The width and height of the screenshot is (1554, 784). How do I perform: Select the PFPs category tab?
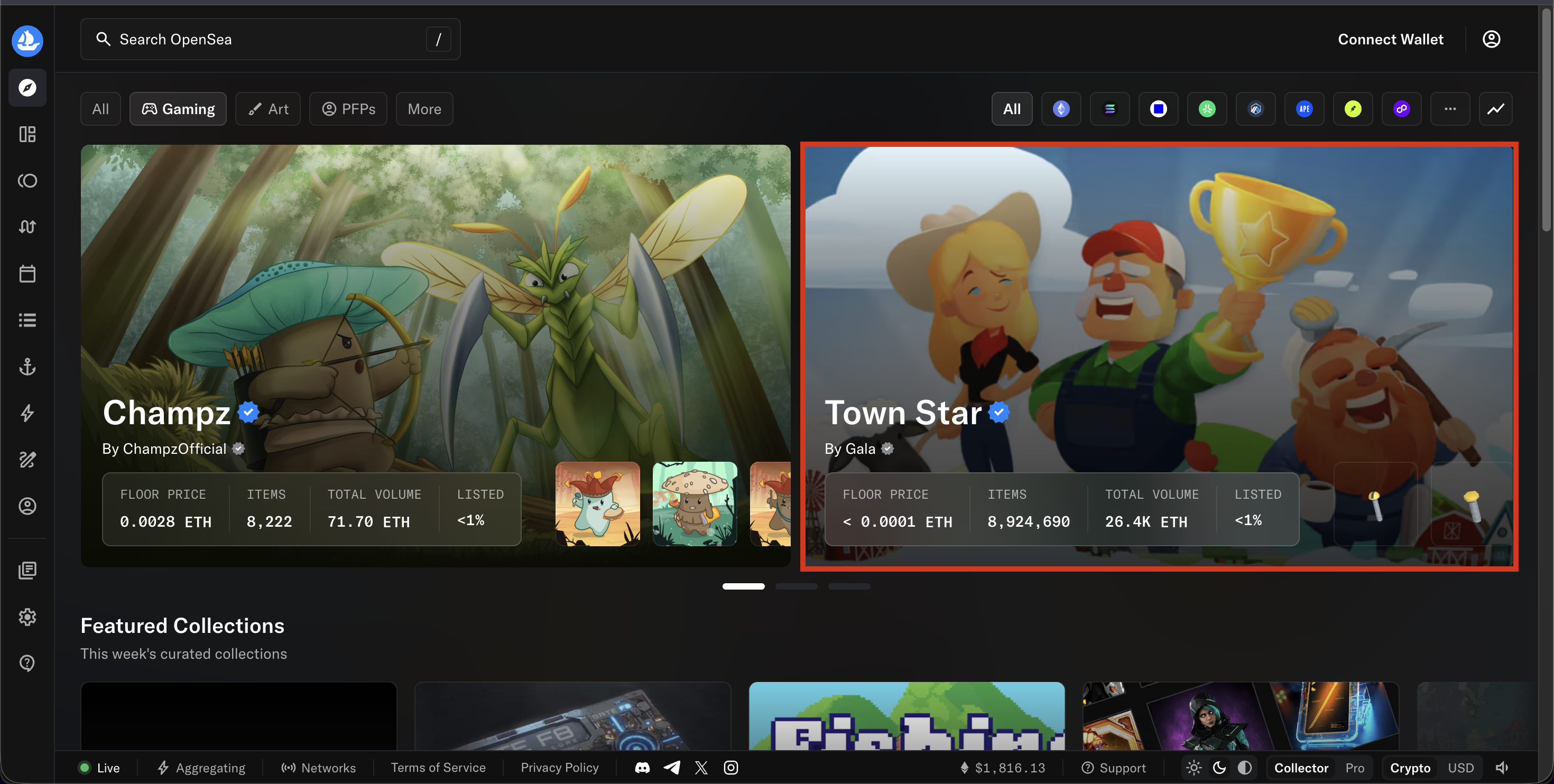click(348, 109)
